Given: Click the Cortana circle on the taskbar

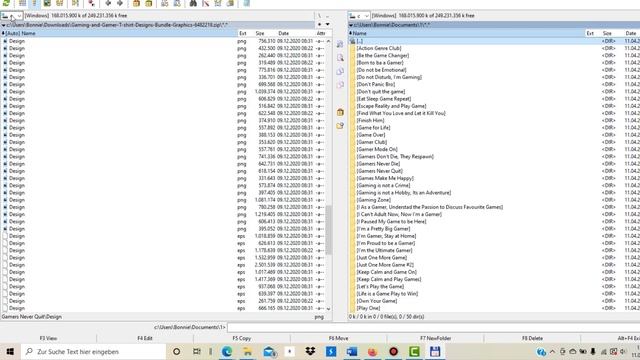Looking at the screenshot, I should pyautogui.click(x=176, y=351).
